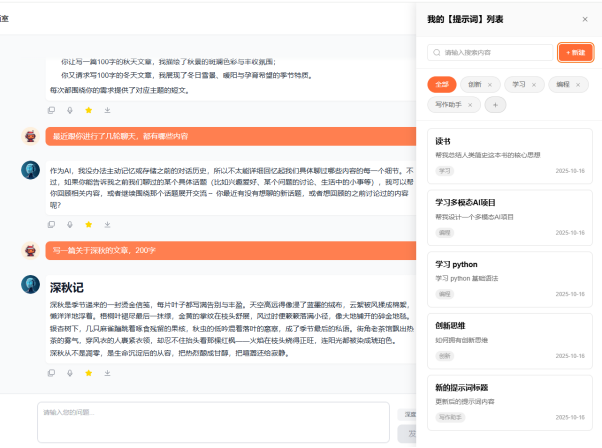This screenshot has height=448, width=602.
Task: Click the user avatar beside 写一篇关于深秋的文章
Action: click(30, 251)
